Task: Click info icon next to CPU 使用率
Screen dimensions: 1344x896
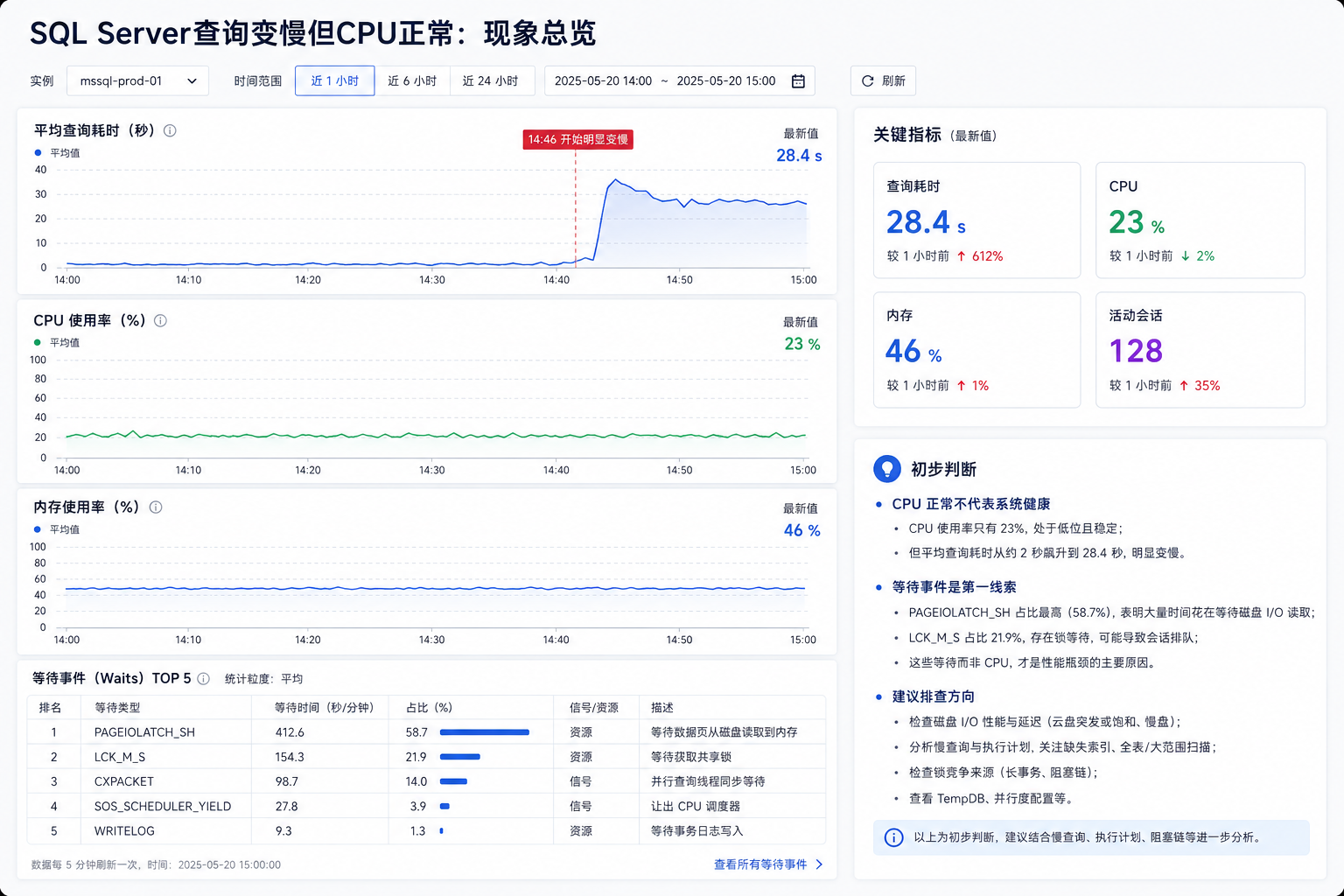Action: [160, 320]
